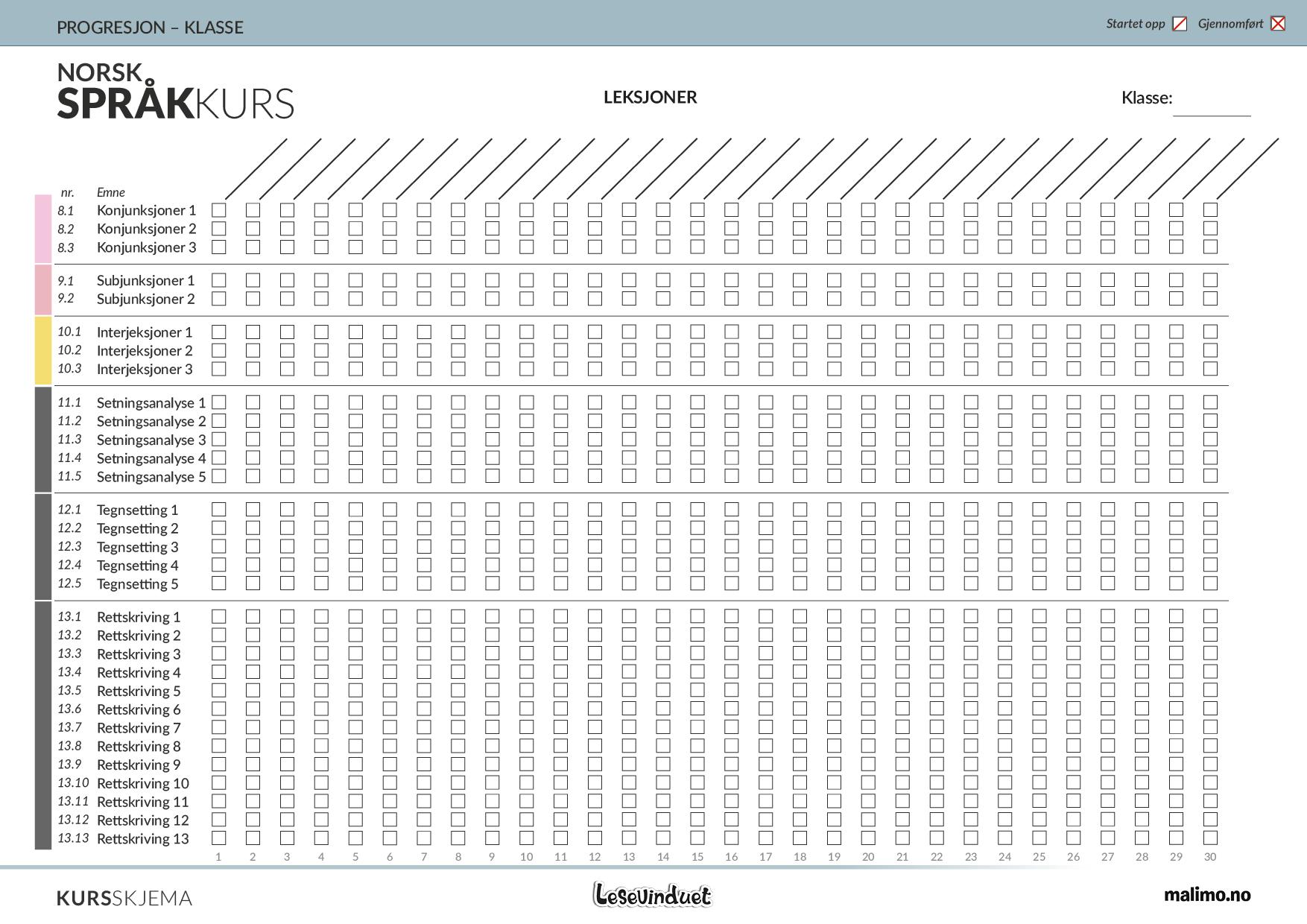The height and width of the screenshot is (924, 1307).
Task: Tick Konjunksjoner 1 checkbox in column 1
Action: coord(218,210)
